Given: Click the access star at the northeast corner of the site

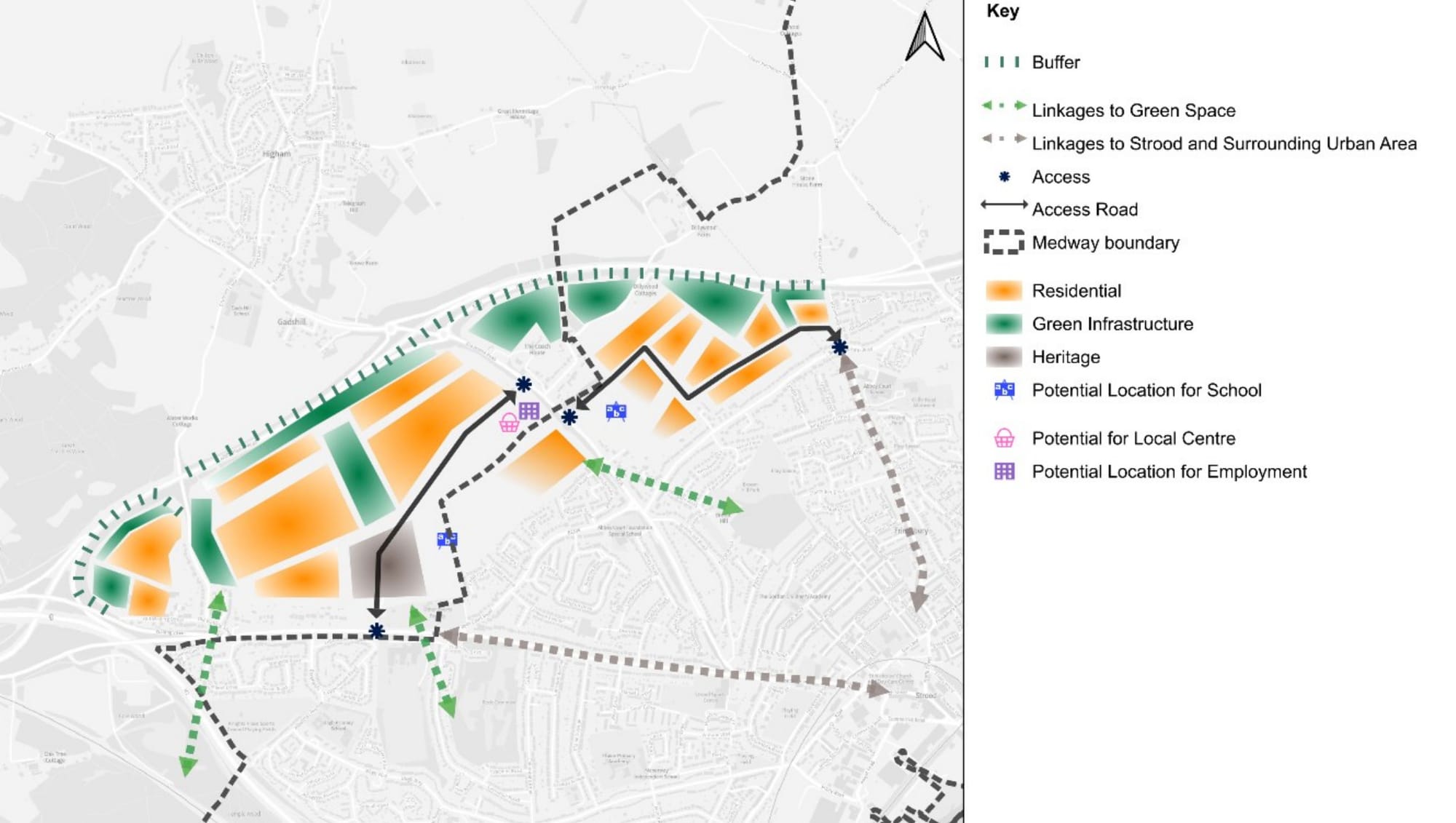Looking at the screenshot, I should (839, 347).
